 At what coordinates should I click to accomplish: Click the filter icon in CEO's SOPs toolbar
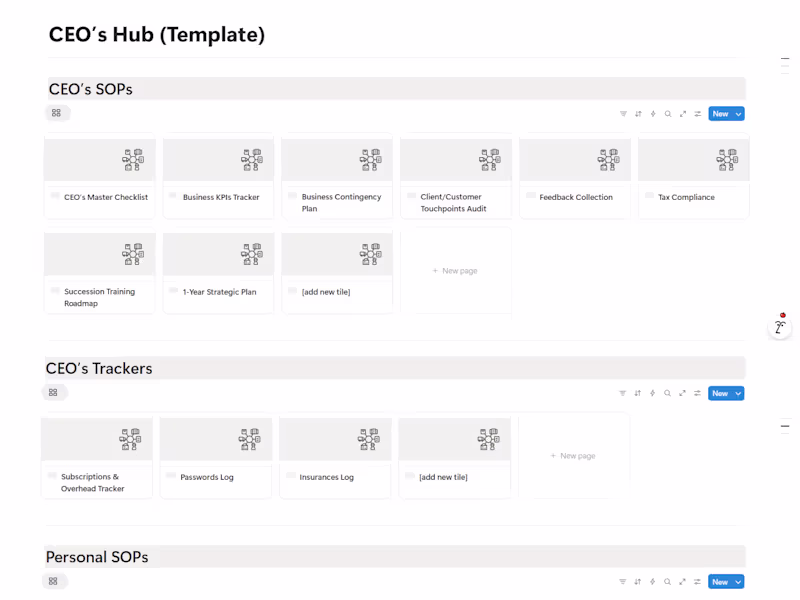[623, 113]
